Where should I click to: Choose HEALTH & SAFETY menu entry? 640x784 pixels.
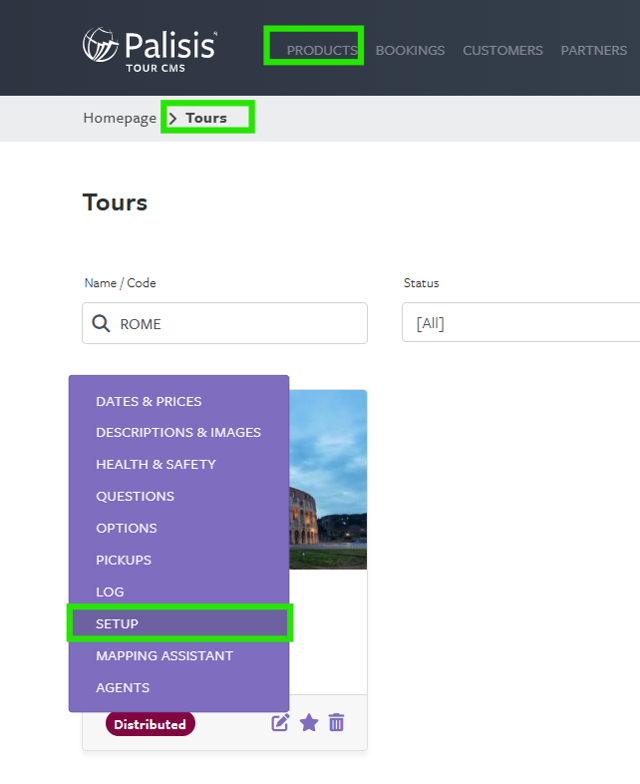156,464
